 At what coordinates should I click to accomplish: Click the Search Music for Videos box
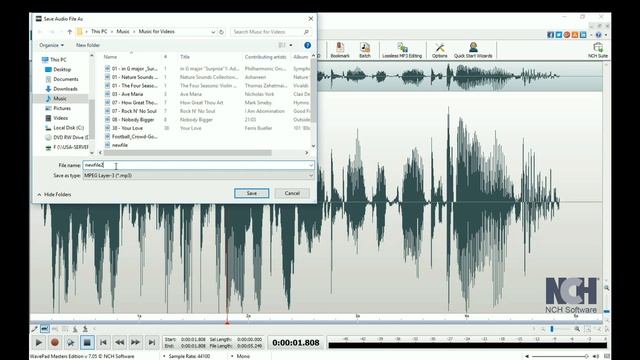pyautogui.click(x=270, y=31)
